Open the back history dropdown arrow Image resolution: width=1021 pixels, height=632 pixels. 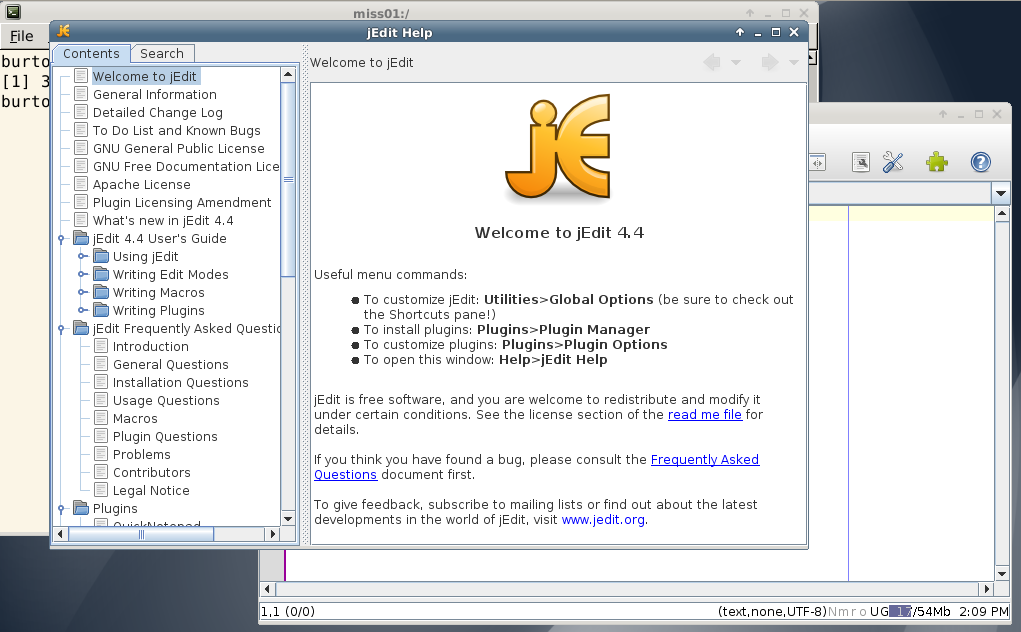[x=736, y=62]
